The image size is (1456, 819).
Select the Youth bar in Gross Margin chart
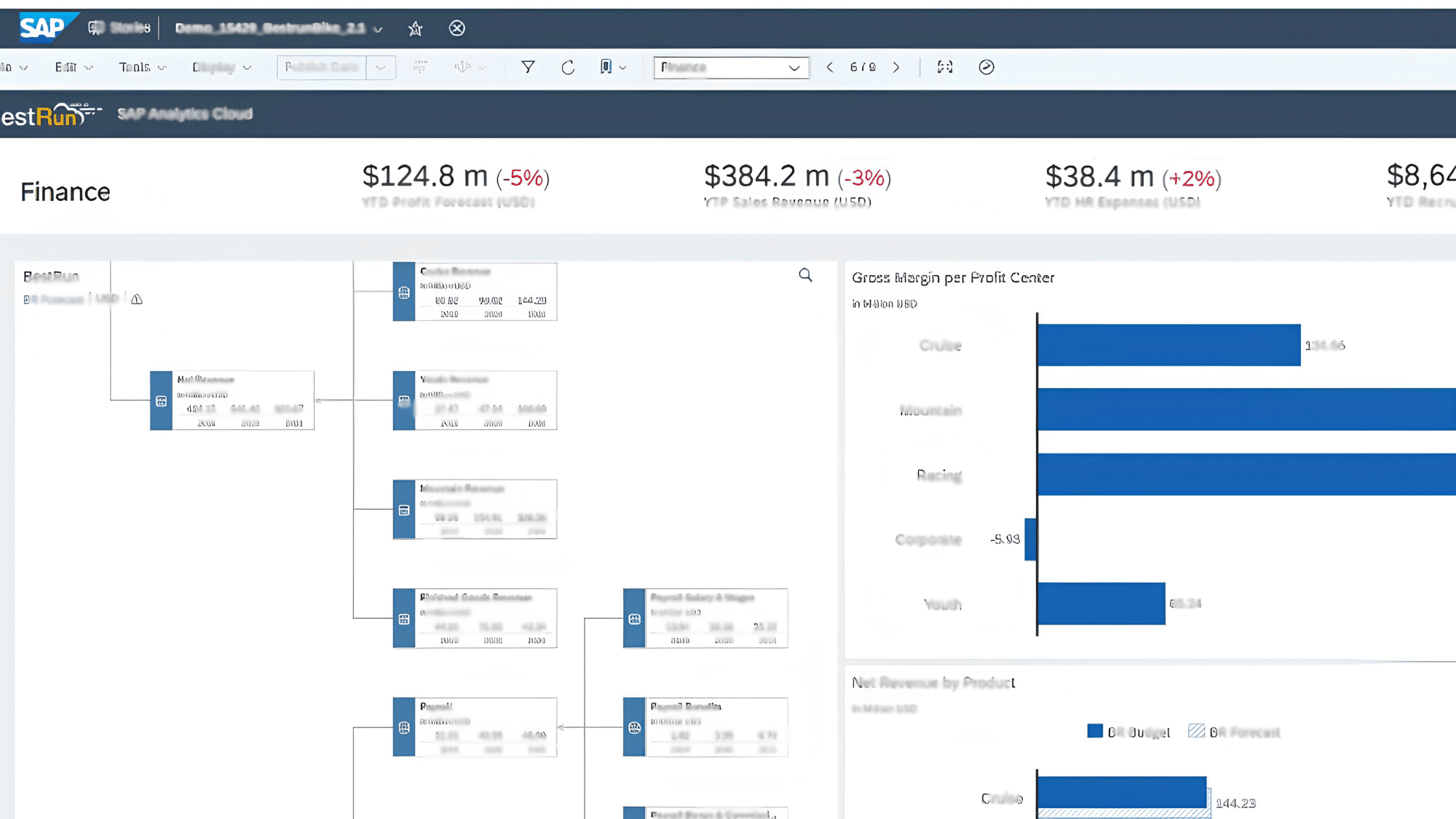pyautogui.click(x=1101, y=604)
